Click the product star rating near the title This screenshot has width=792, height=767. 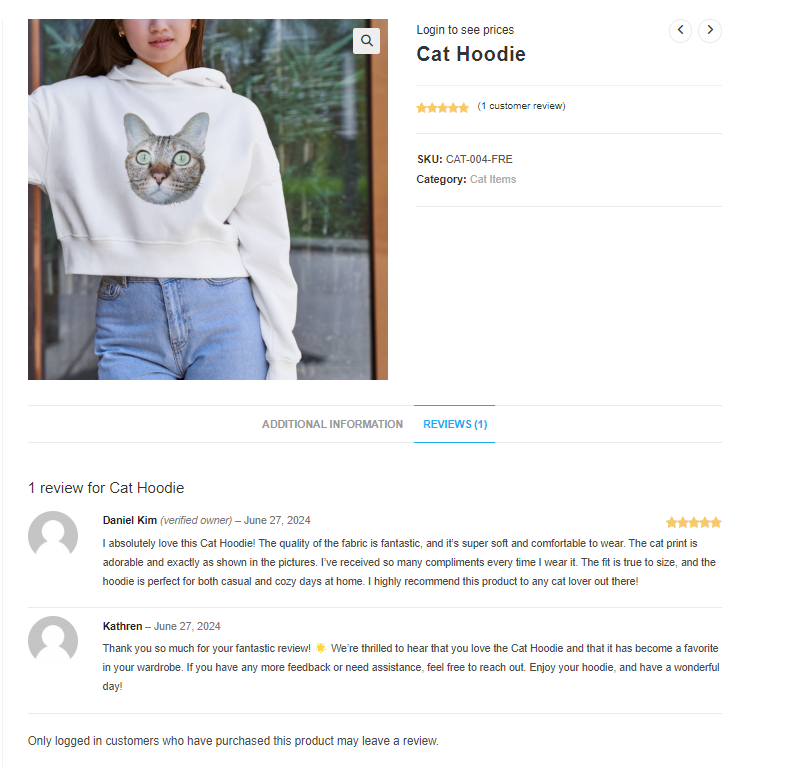coord(442,107)
